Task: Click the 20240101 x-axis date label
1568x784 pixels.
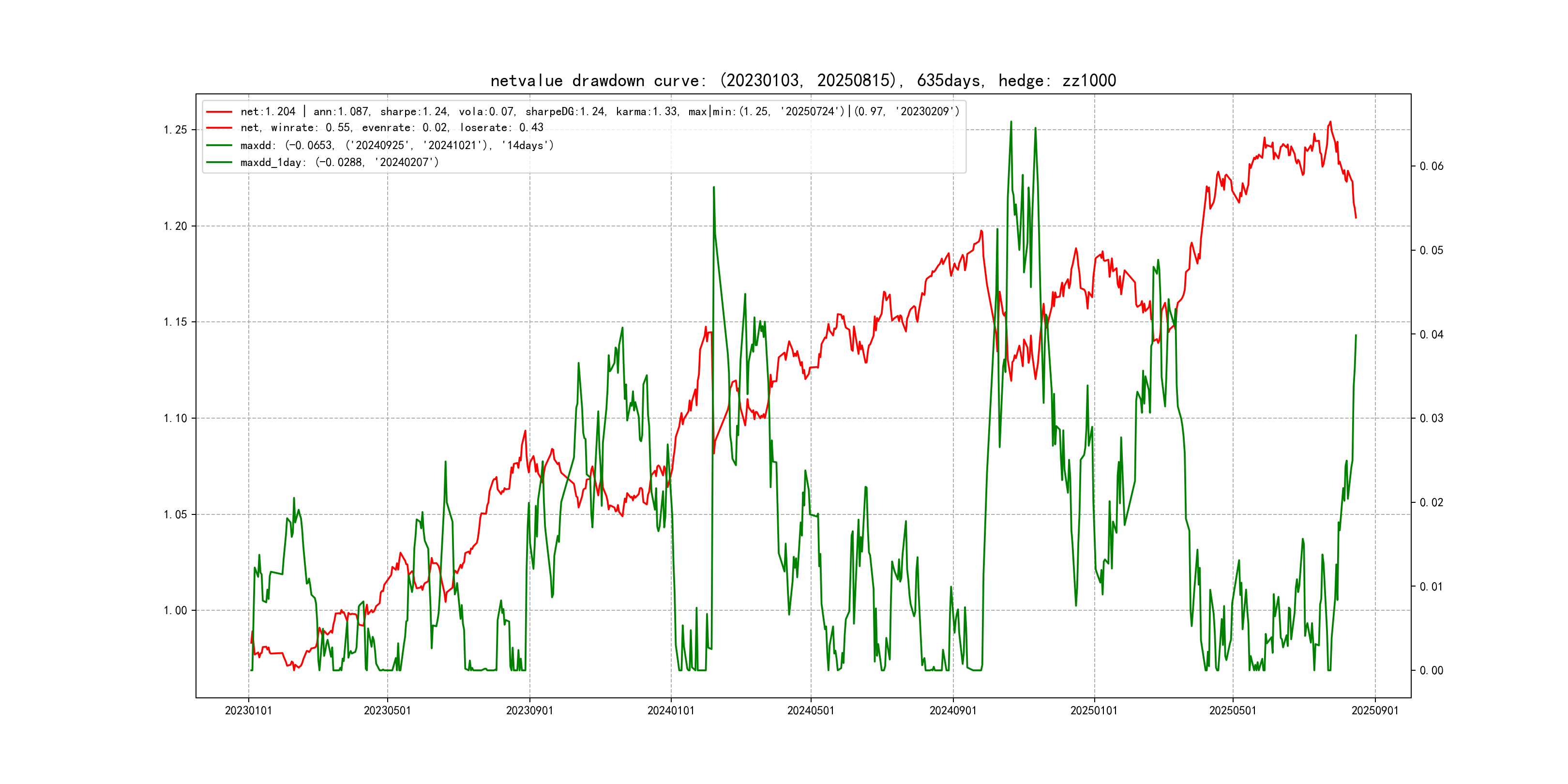Action: point(671,711)
